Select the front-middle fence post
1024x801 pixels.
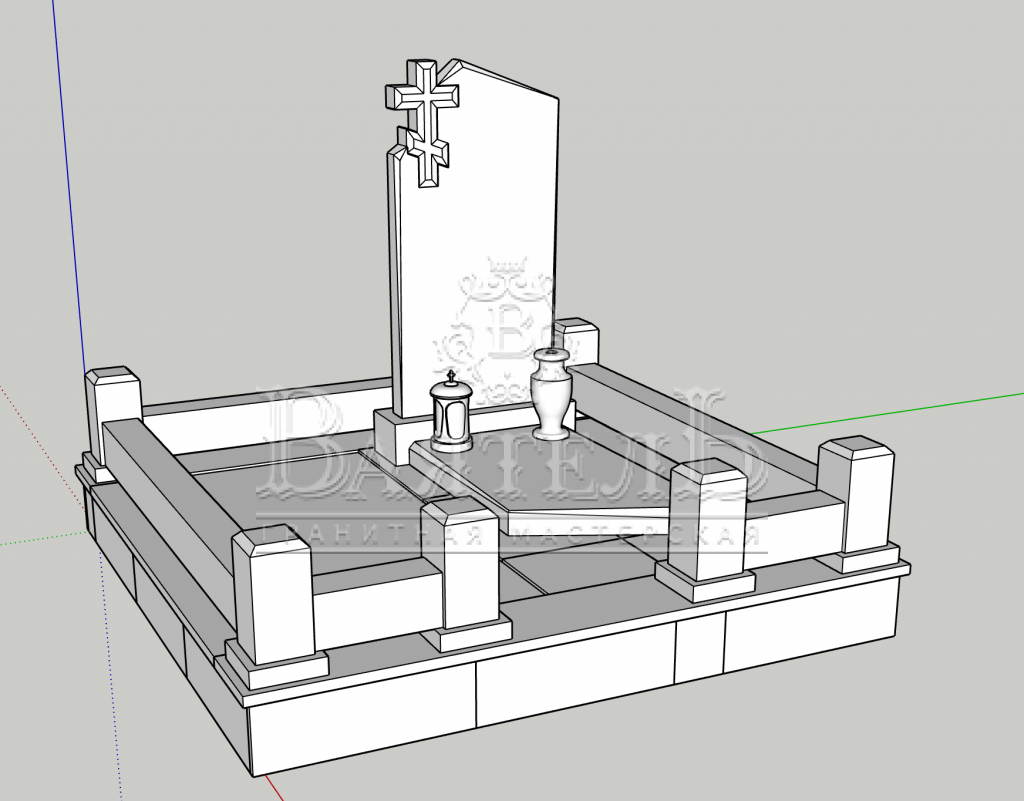pyautogui.click(x=461, y=565)
